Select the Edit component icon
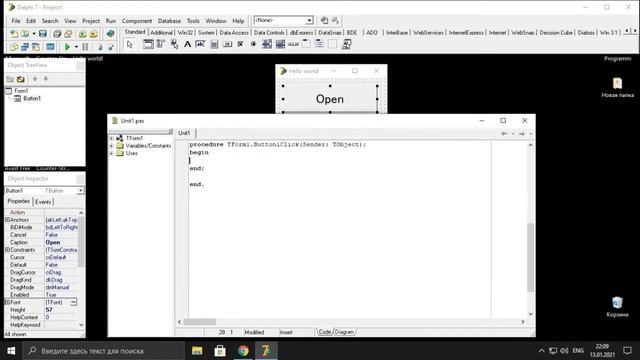 [200, 44]
